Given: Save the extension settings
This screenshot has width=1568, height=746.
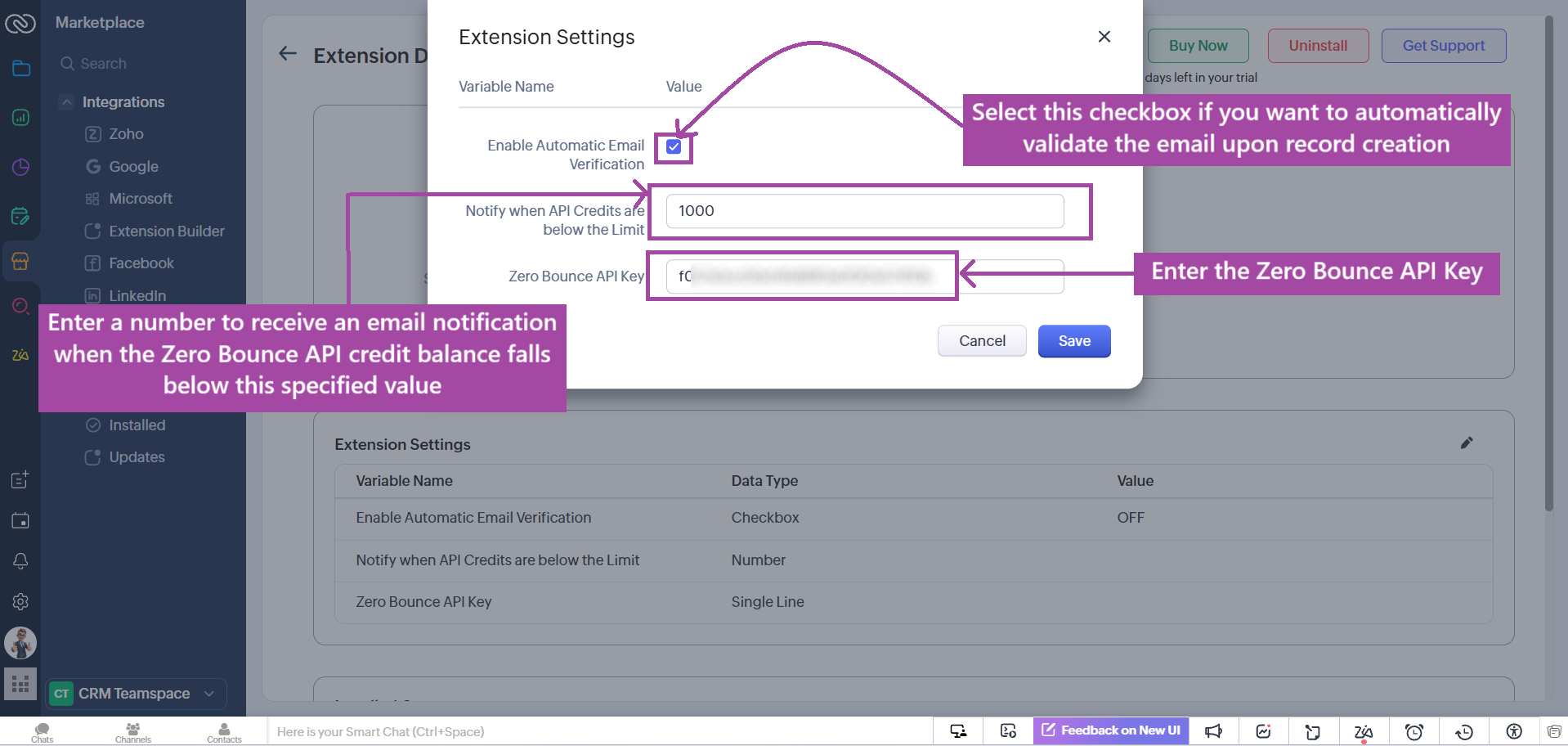Looking at the screenshot, I should [1073, 341].
